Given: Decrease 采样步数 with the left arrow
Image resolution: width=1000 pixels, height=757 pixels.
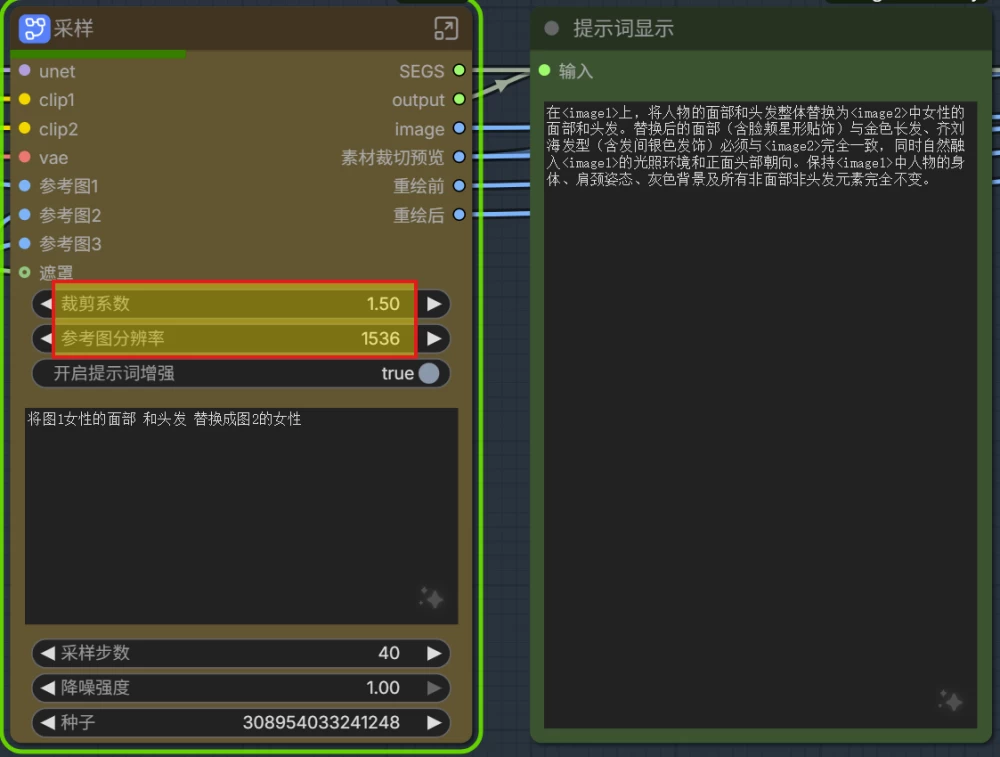Looking at the screenshot, I should (47, 653).
